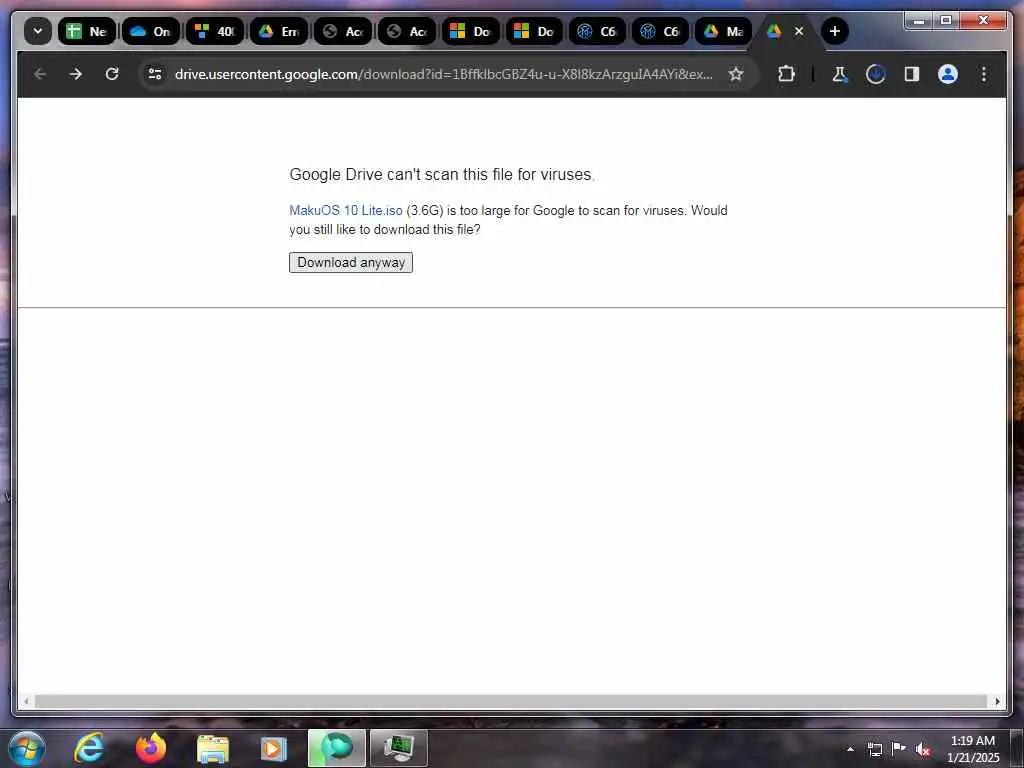This screenshot has height=768, width=1024.
Task: View site information icon in address bar
Action: [x=155, y=74]
